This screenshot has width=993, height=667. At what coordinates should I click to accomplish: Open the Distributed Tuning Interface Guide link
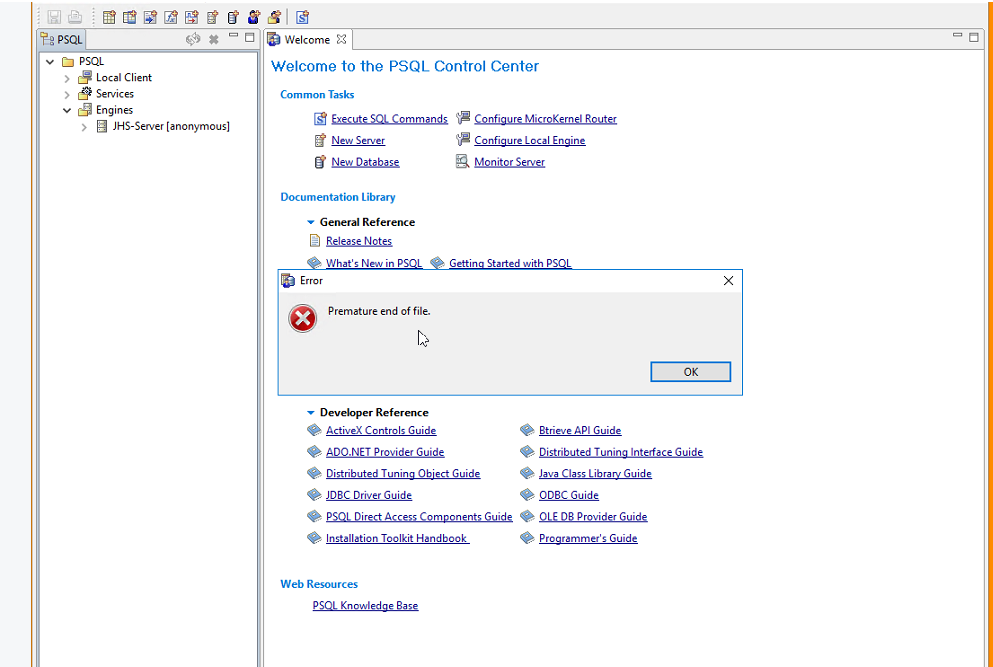tap(621, 452)
